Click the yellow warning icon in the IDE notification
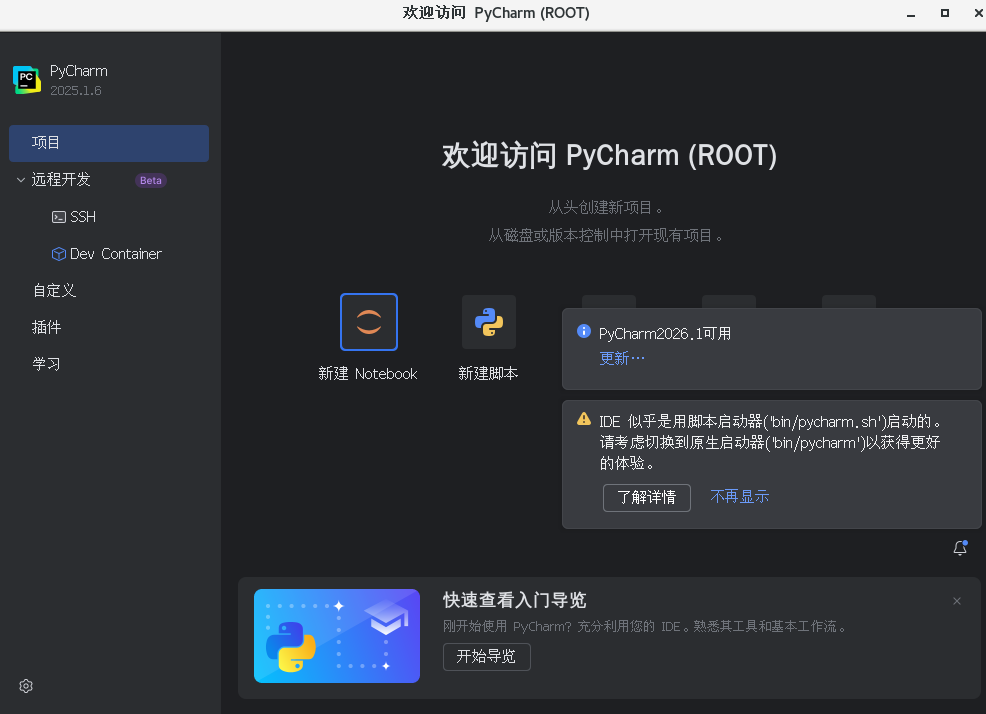The width and height of the screenshot is (986, 714). tap(584, 419)
